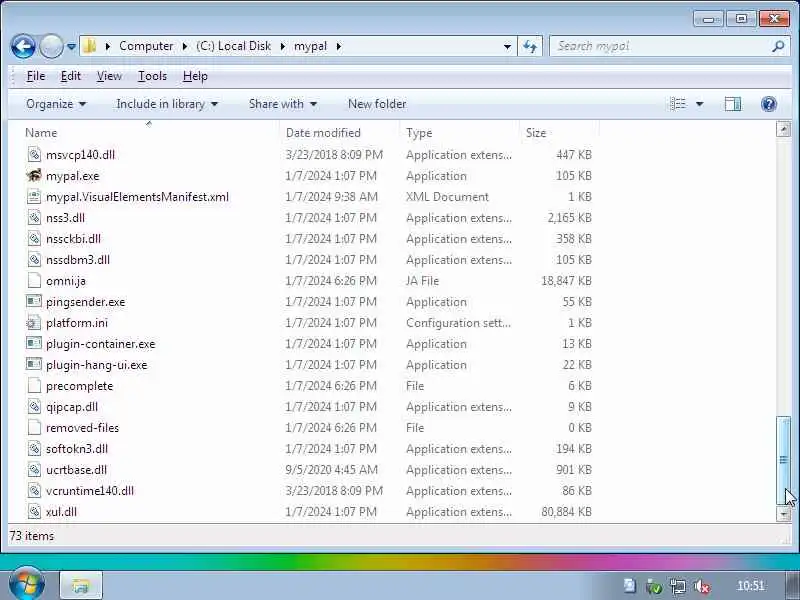The height and width of the screenshot is (600, 800).
Task: Open the File menu
Action: pyautogui.click(x=36, y=76)
